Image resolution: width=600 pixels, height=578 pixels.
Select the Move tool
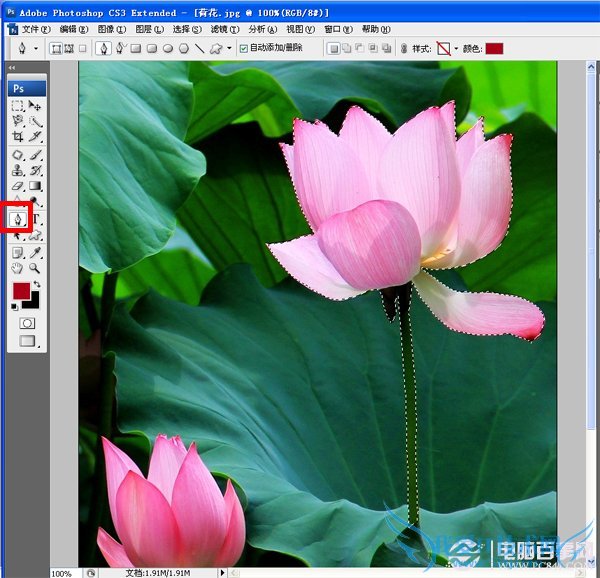[x=35, y=105]
